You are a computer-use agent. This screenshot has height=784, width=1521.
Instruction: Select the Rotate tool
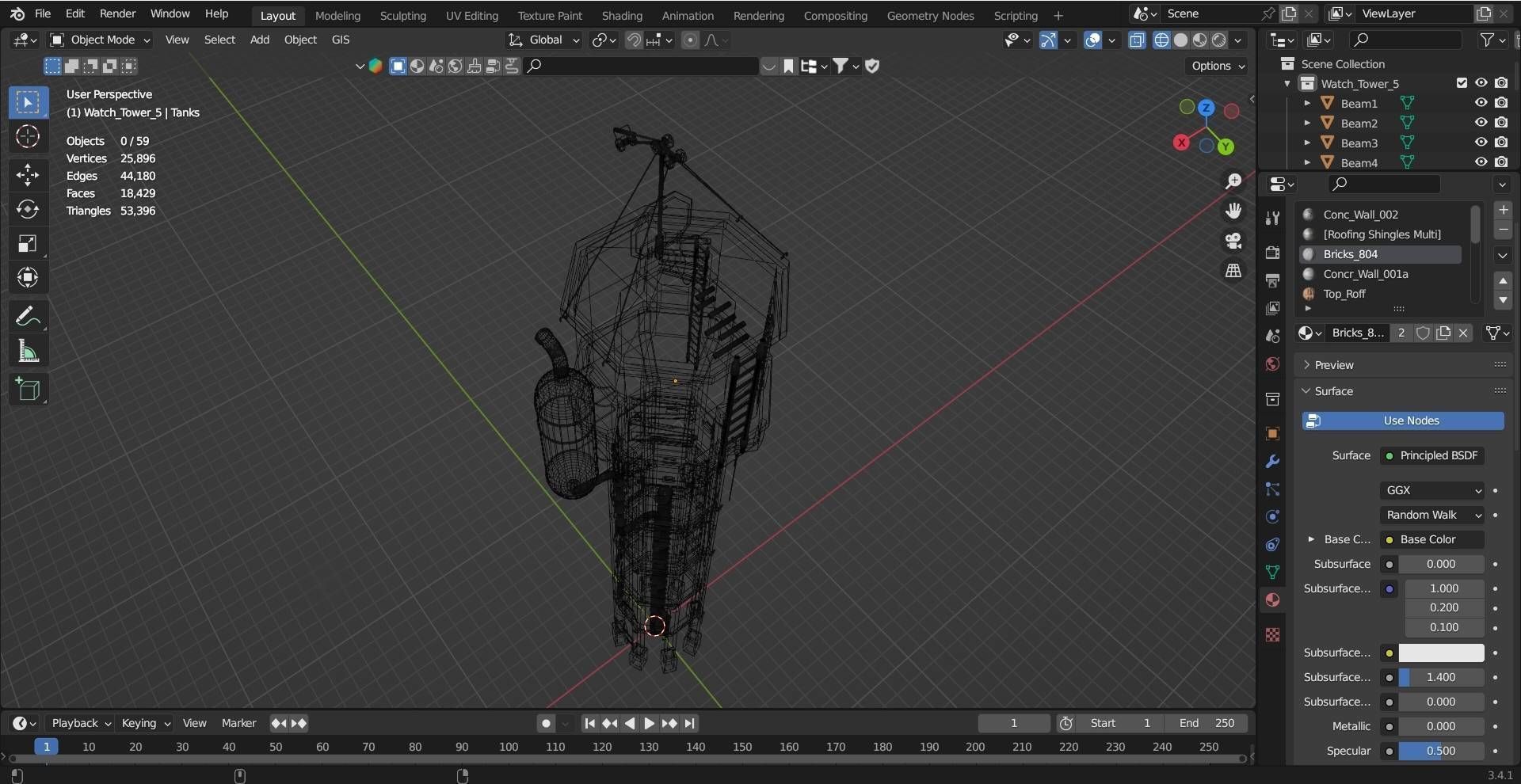pyautogui.click(x=28, y=209)
